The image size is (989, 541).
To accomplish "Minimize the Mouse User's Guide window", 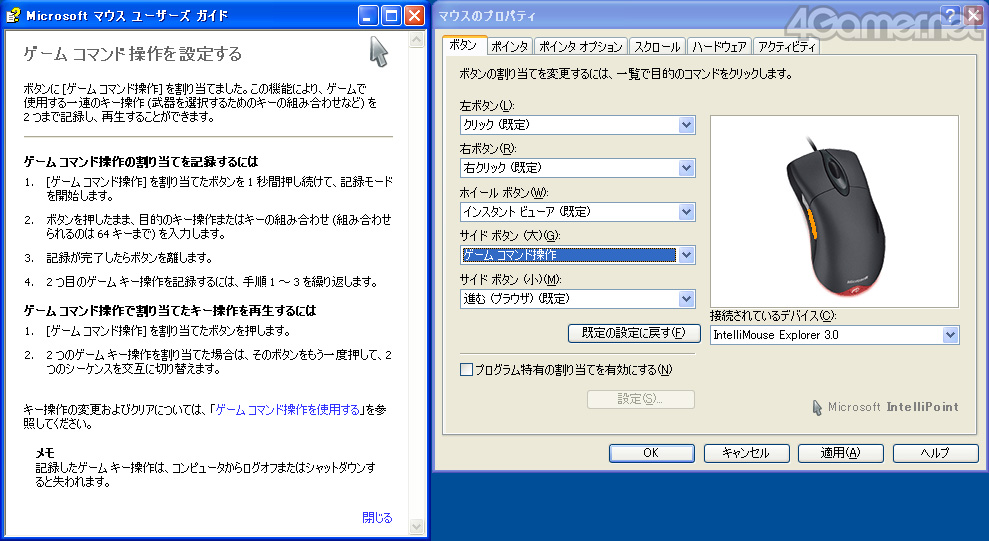I will [368, 15].
